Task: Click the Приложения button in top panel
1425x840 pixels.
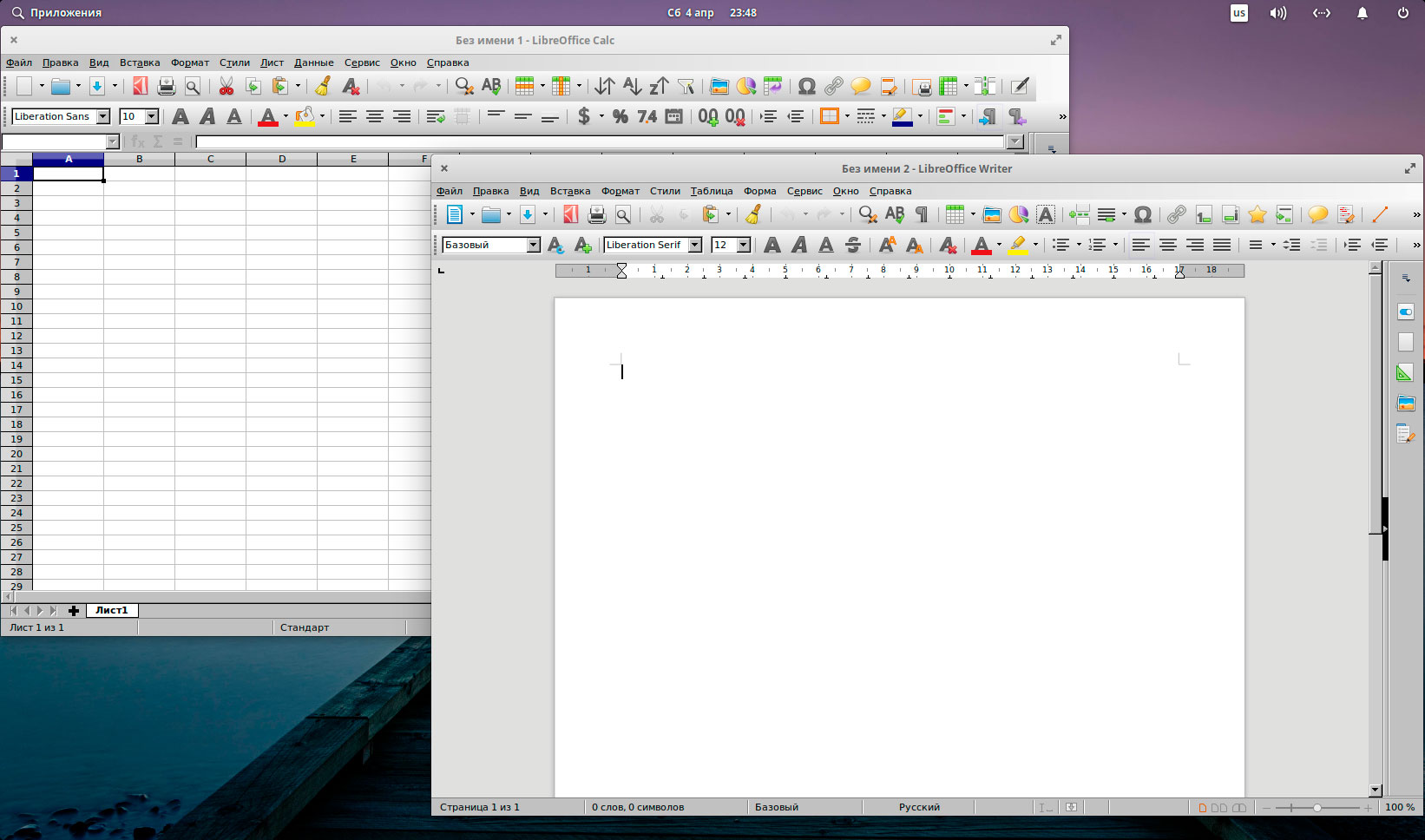Action: click(56, 13)
